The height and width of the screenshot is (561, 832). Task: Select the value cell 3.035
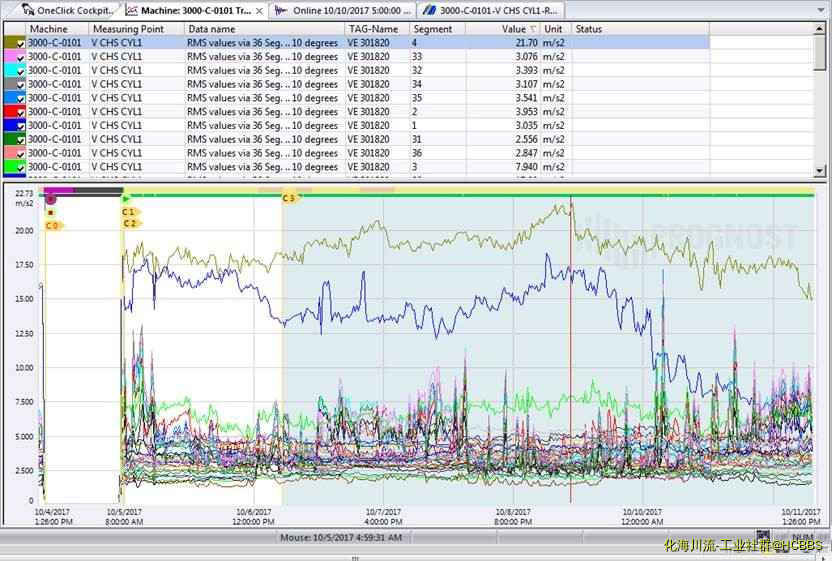502,125
